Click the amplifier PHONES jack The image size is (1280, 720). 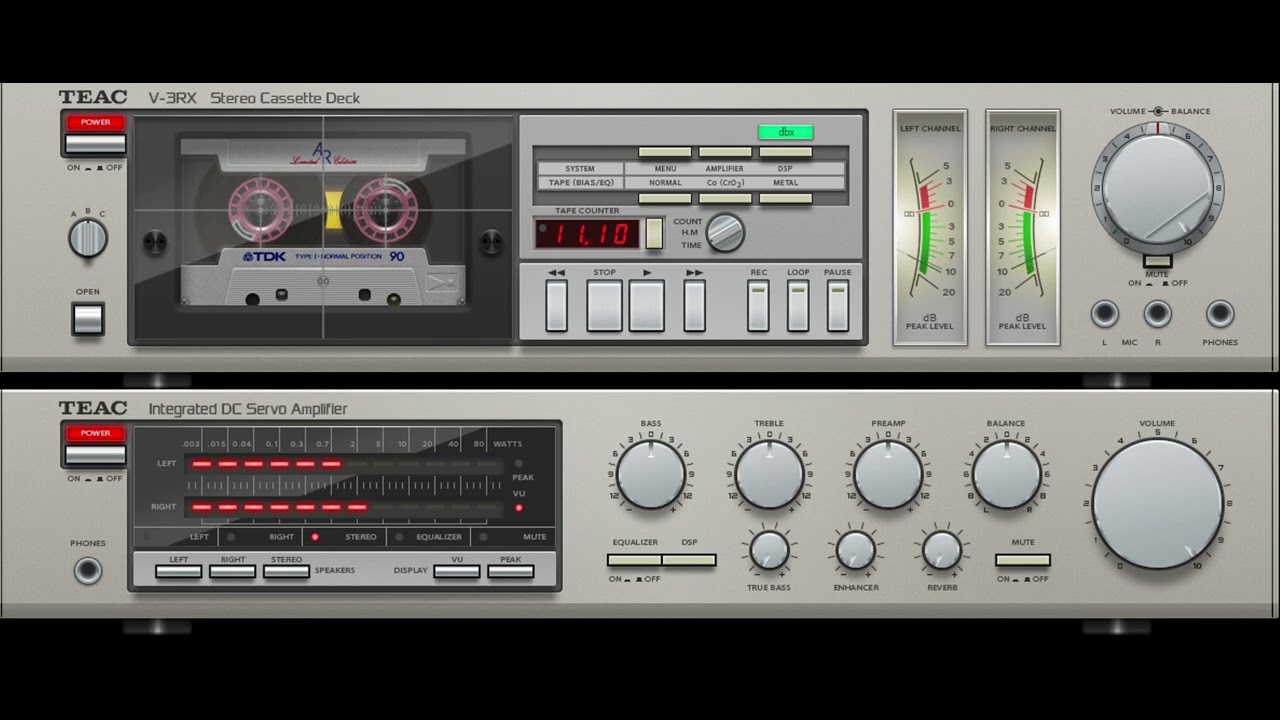coord(88,571)
